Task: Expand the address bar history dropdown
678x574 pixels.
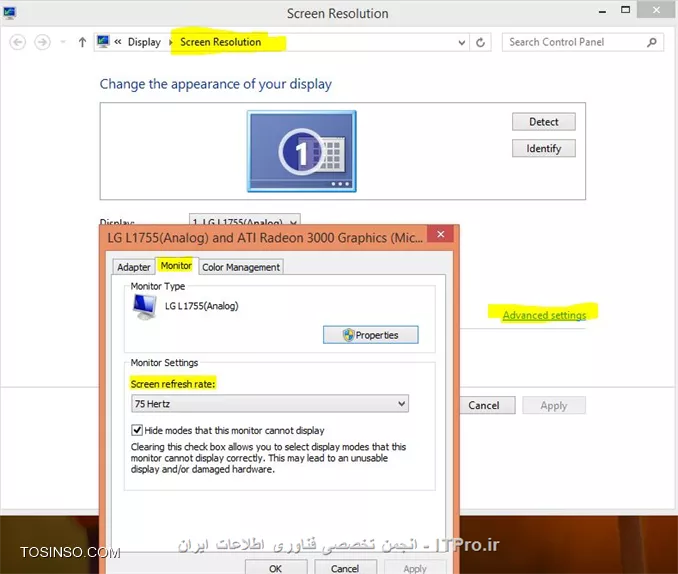Action: pyautogui.click(x=461, y=42)
